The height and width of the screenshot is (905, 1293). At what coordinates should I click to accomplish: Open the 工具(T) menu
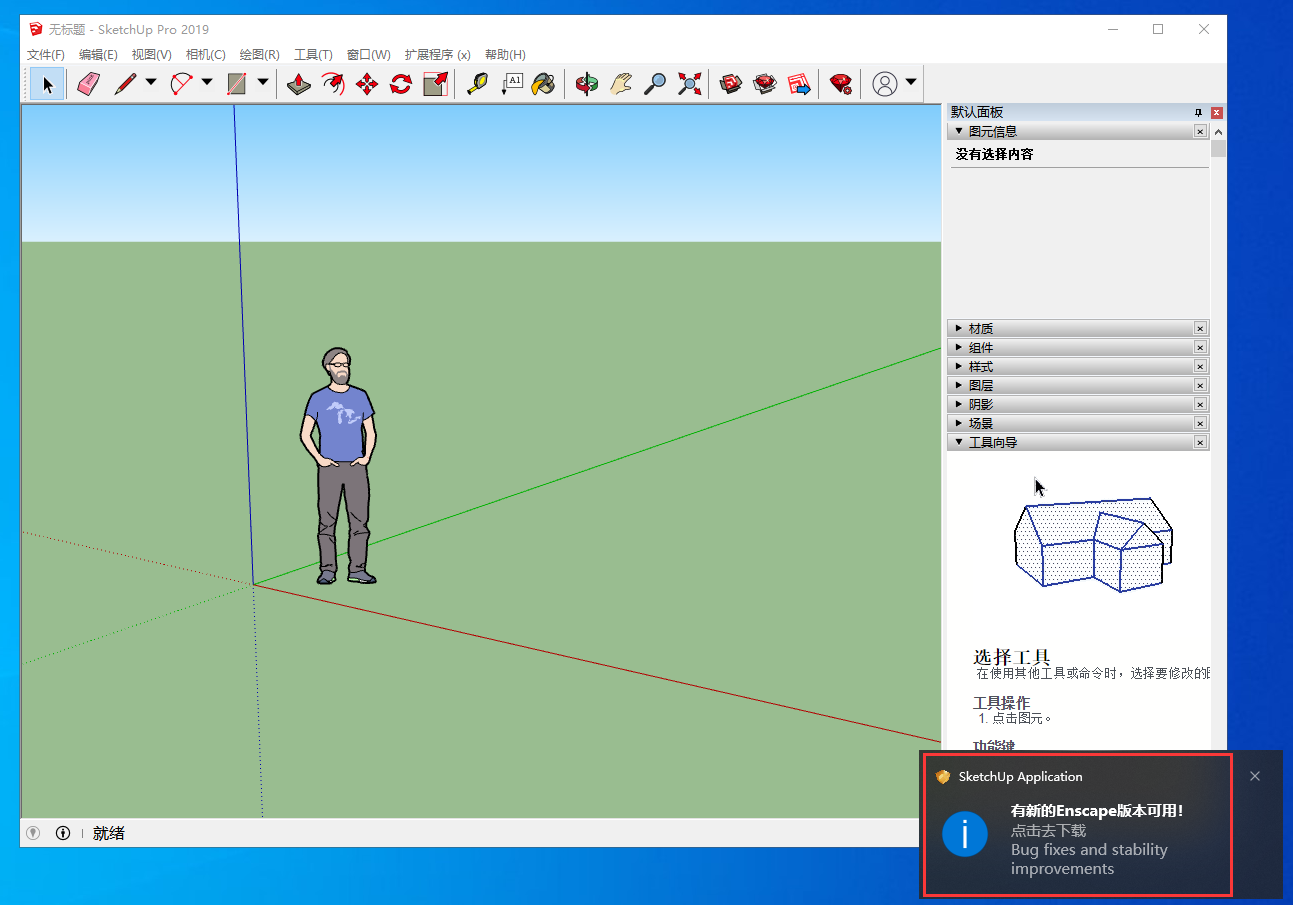click(313, 54)
